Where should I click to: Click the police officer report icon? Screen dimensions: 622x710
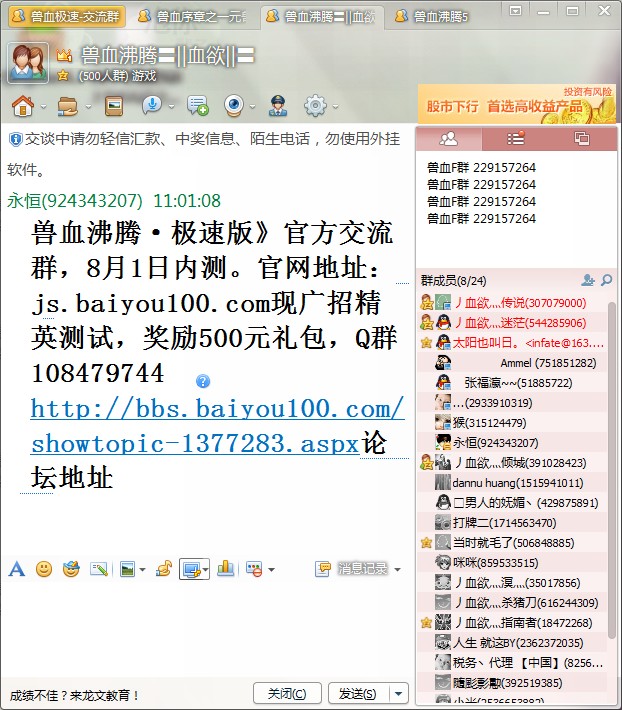pyautogui.click(x=278, y=105)
